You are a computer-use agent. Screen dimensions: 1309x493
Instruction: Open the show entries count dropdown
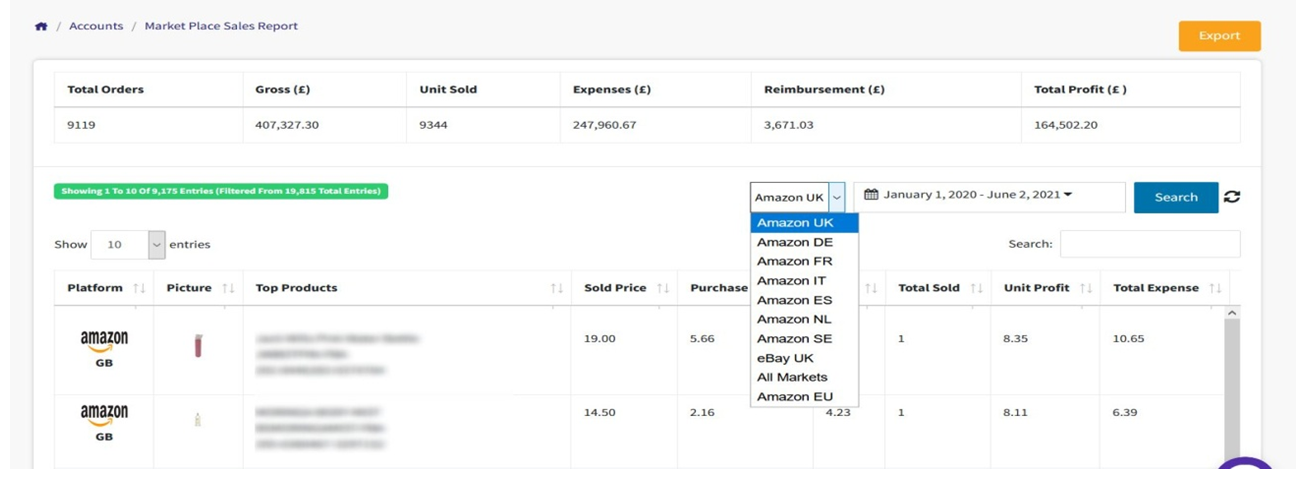point(128,244)
